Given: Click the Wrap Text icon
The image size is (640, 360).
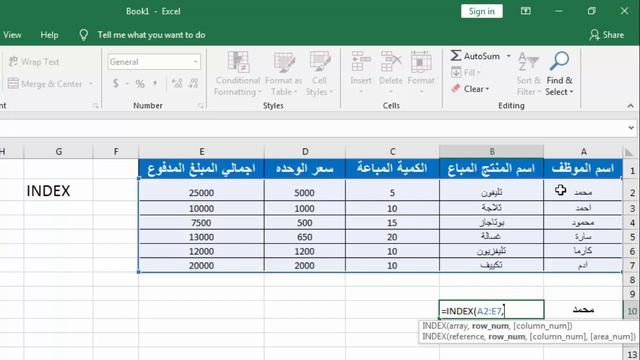Looking at the screenshot, I should (x=13, y=62).
